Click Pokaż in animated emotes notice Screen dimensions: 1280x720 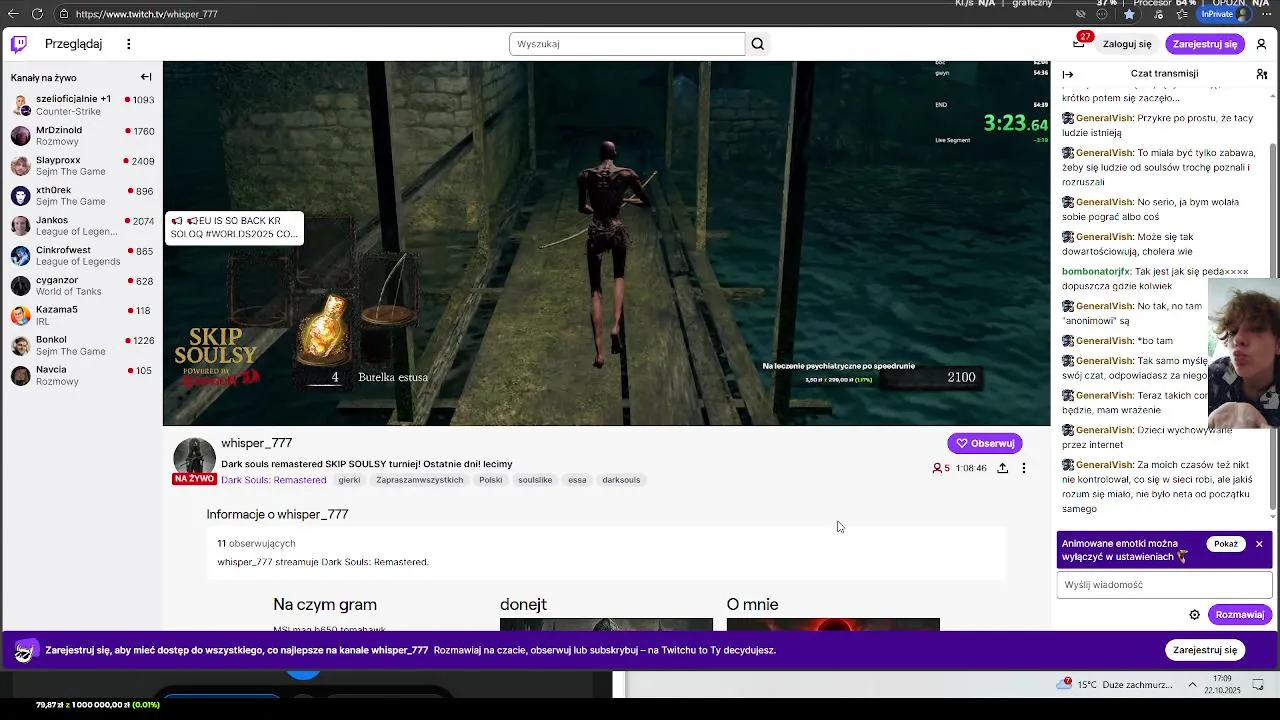pos(1226,544)
